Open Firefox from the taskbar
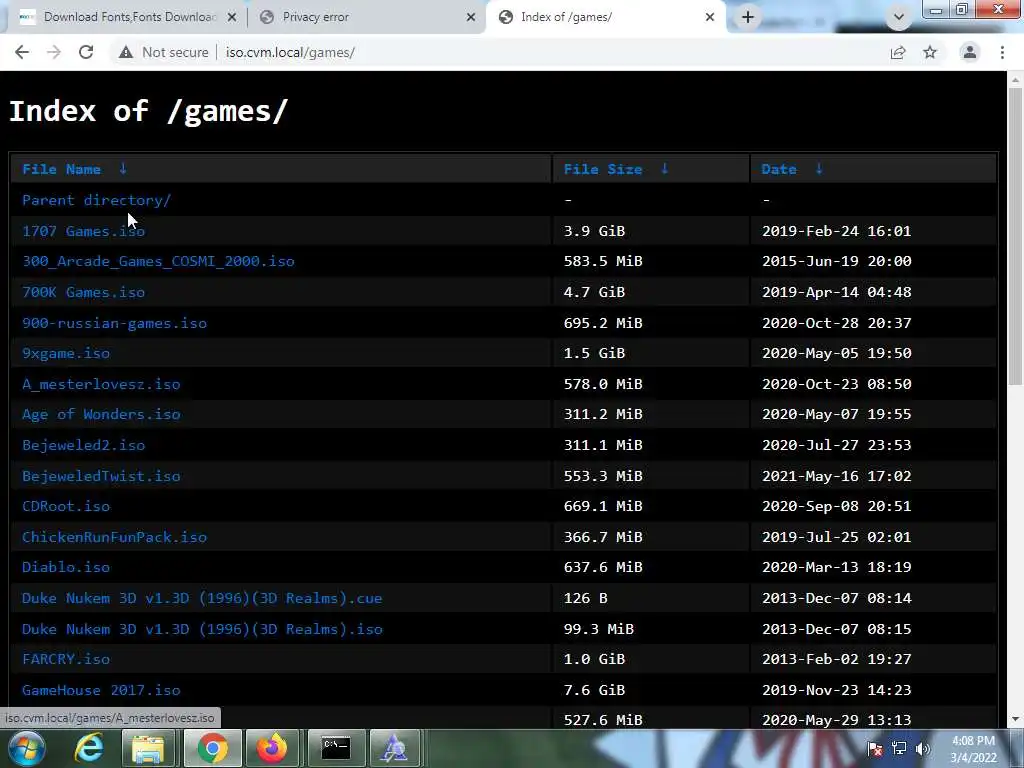Image resolution: width=1024 pixels, height=768 pixels. (272, 748)
